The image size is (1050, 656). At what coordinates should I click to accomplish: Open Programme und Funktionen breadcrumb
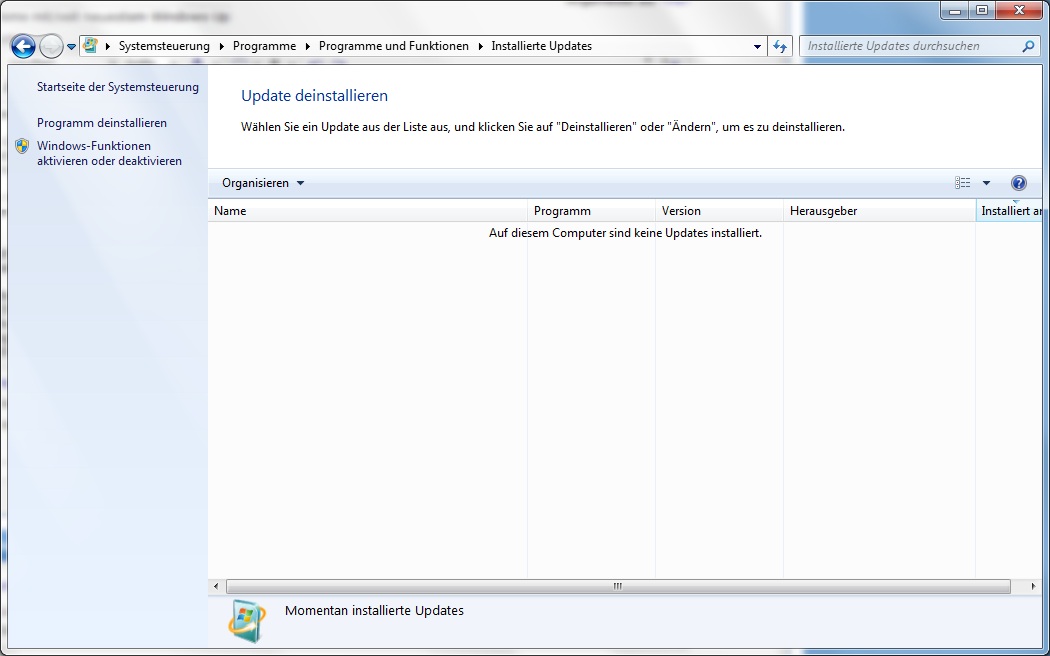(394, 46)
